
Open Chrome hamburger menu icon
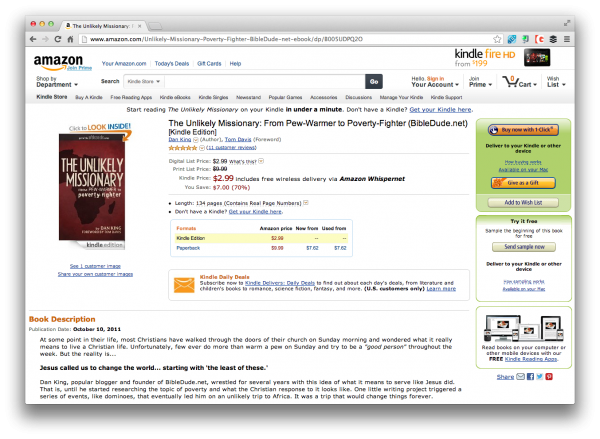(567, 39)
